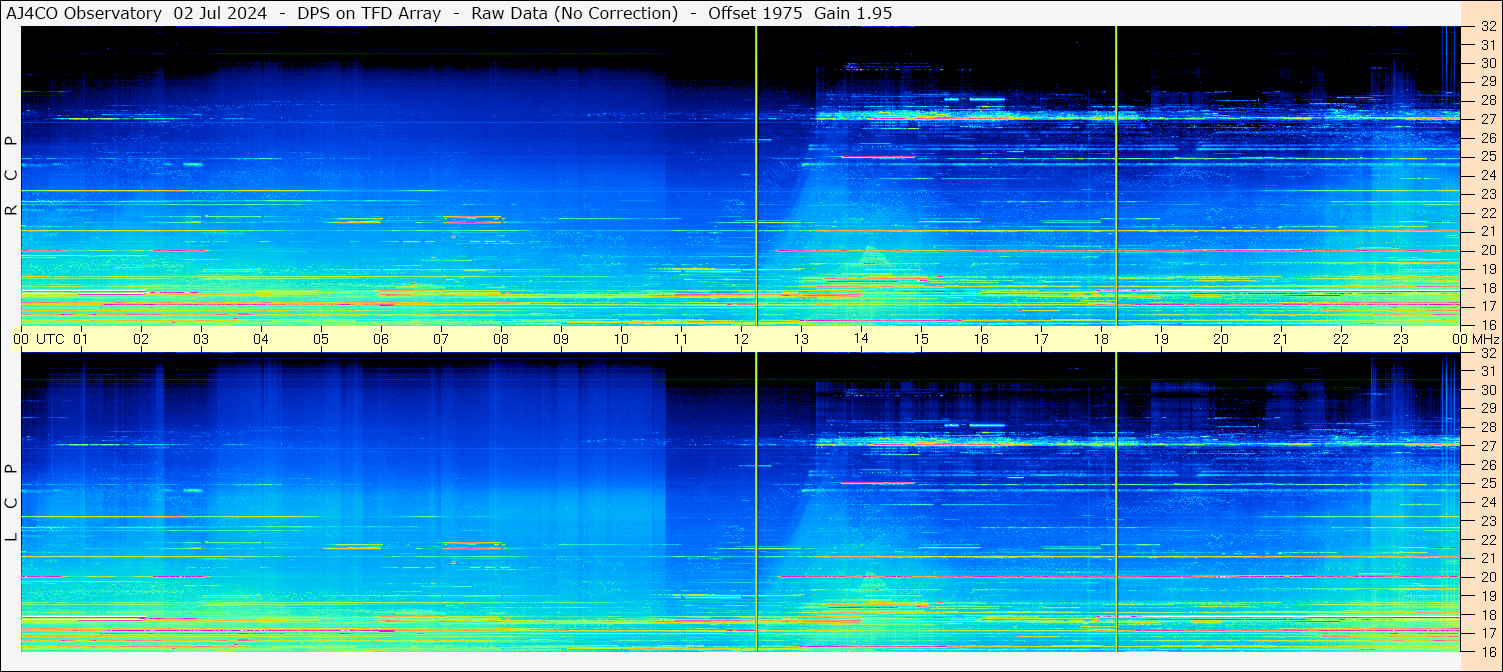
Task: Click the 05 hour label on time axis
Action: pyautogui.click(x=321, y=340)
